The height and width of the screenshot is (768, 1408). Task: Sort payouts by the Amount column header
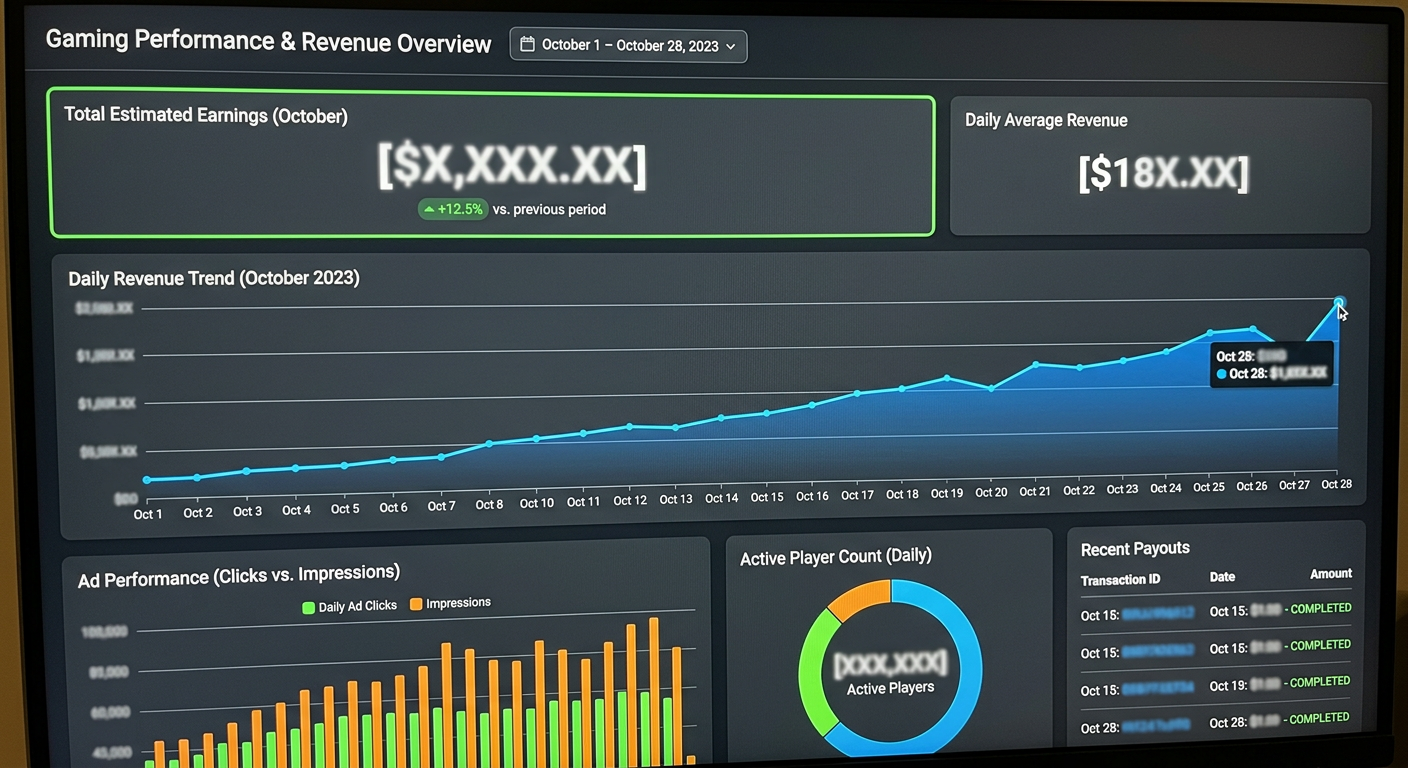coord(1331,574)
